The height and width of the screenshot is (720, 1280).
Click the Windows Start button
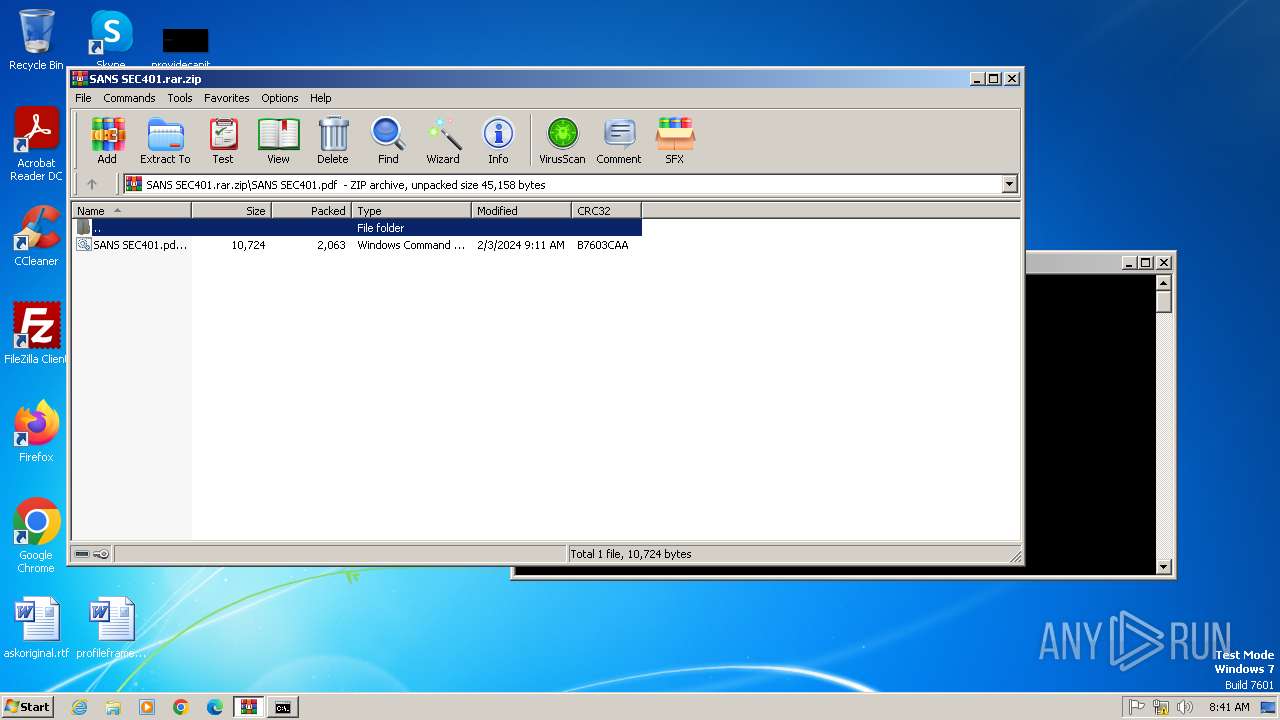27,706
